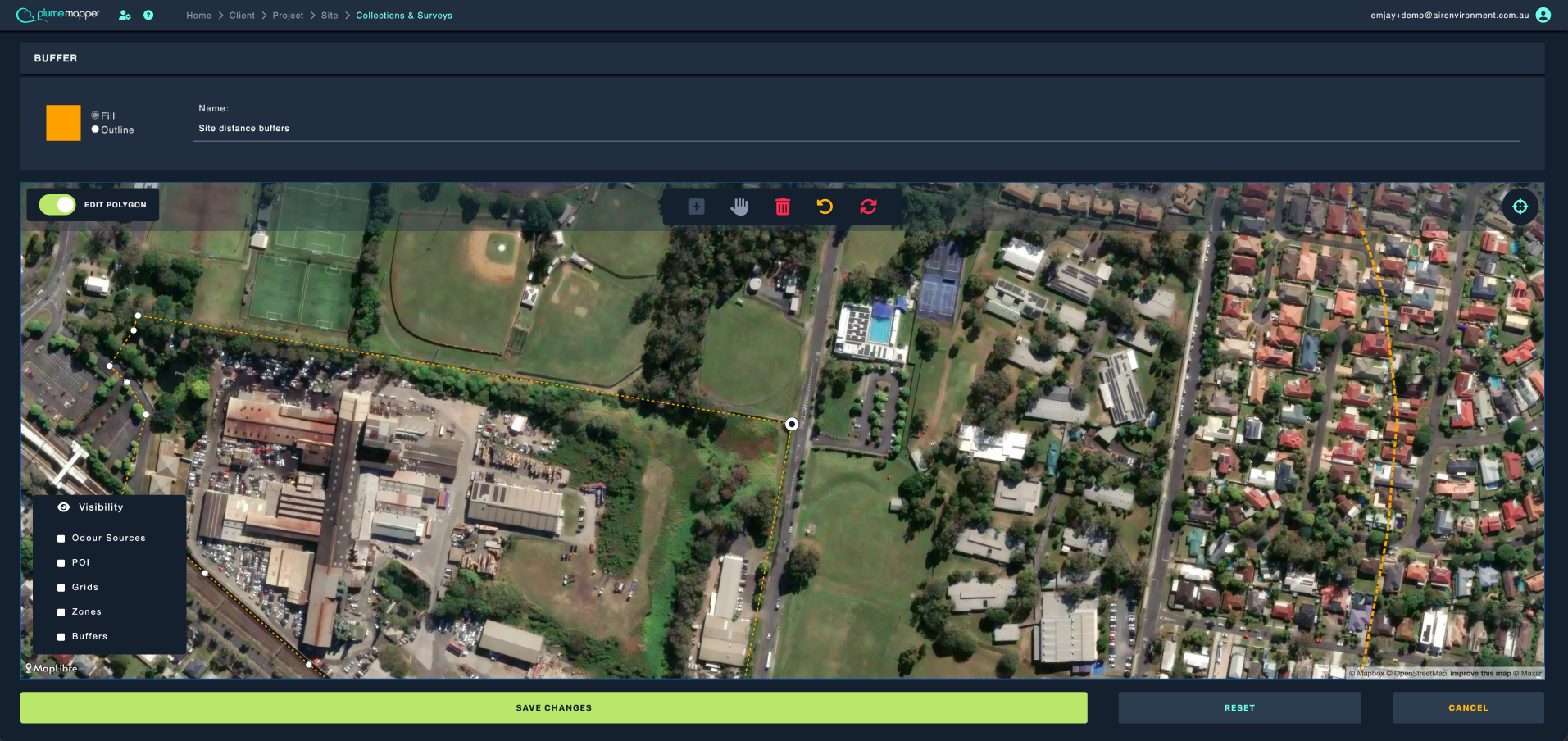1568x741 pixels.
Task: Click the MapLibre logo
Action: pos(51,668)
